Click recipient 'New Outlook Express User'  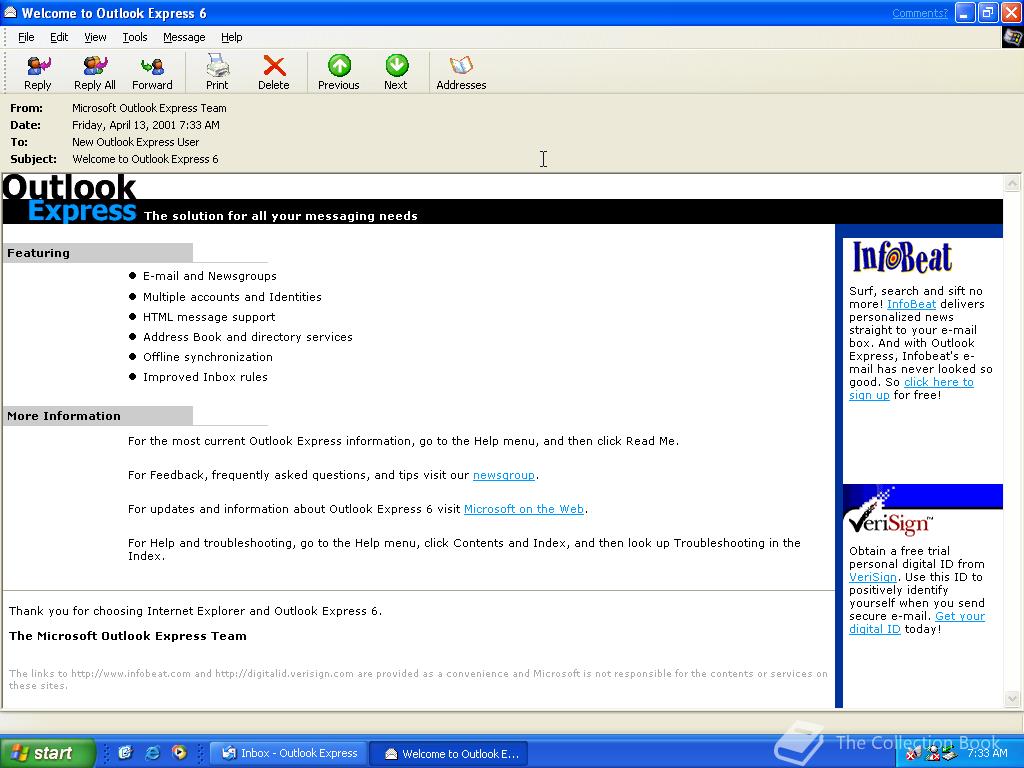(136, 142)
